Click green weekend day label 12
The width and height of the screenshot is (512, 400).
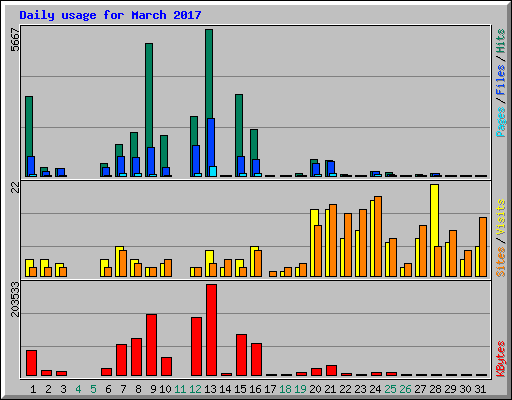195,389
